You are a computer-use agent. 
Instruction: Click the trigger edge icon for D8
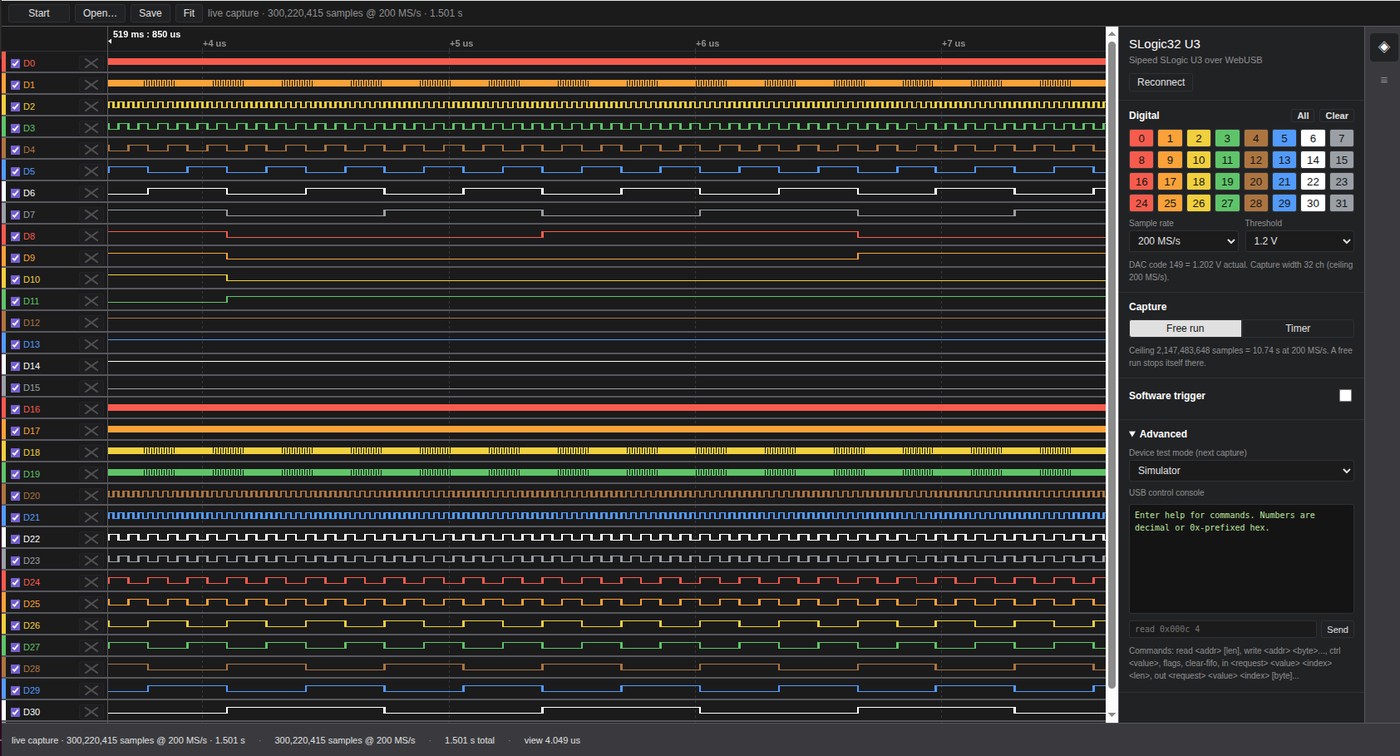coord(91,236)
